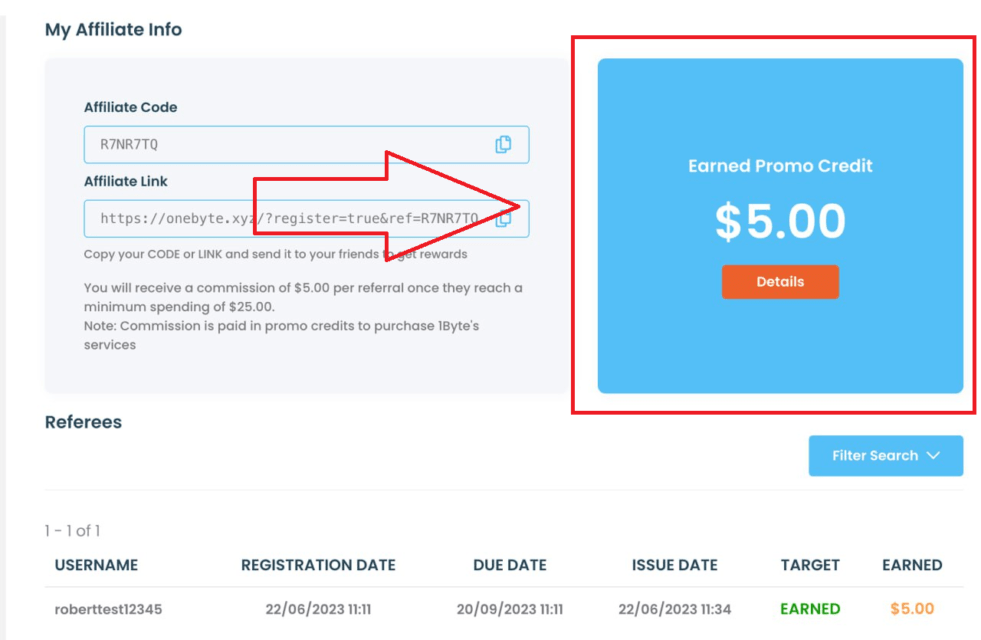
Task: Select the referee row roberttest12345
Action: click(108, 608)
